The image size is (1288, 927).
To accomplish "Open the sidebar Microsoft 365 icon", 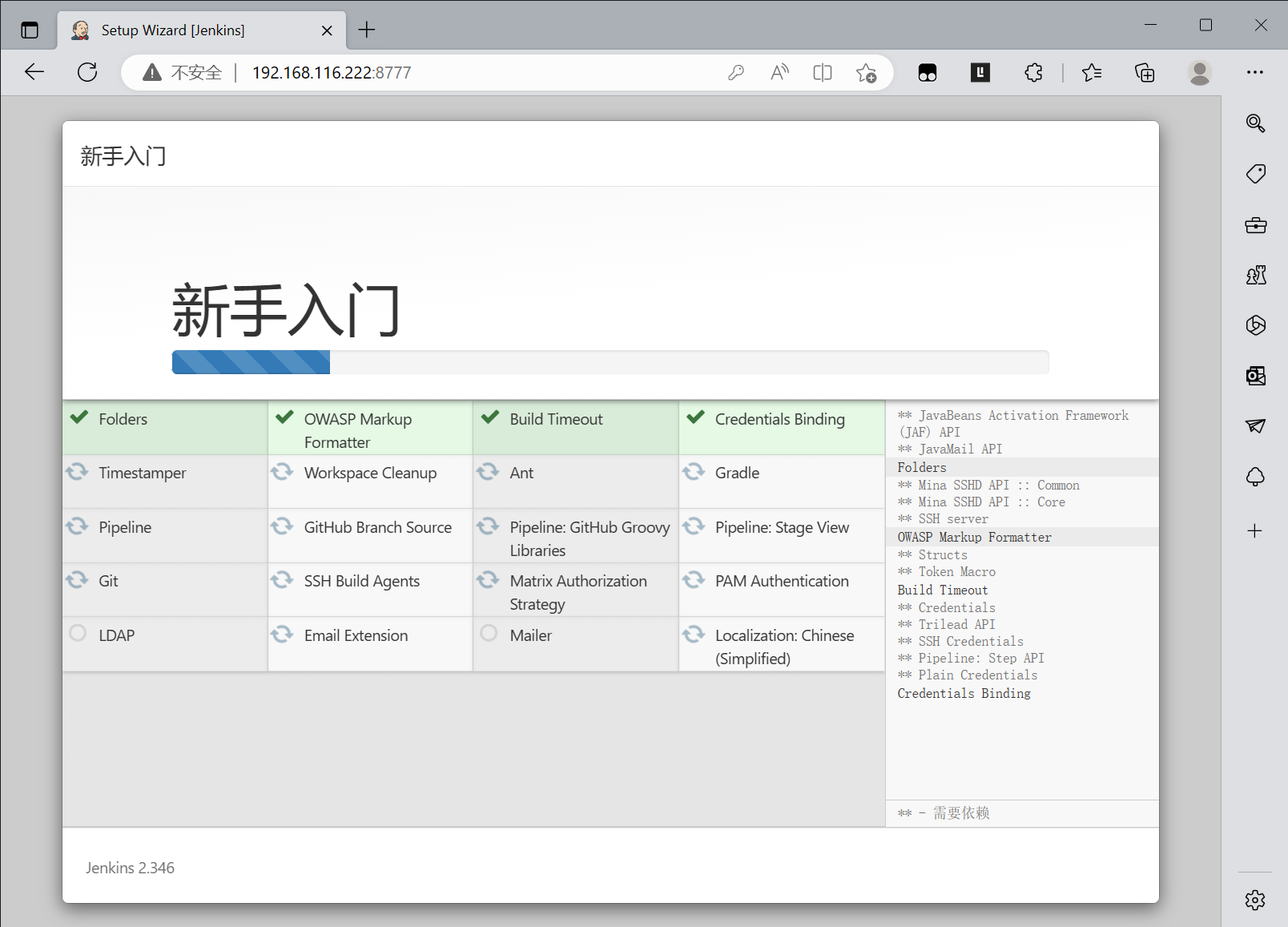I will tap(1255, 325).
